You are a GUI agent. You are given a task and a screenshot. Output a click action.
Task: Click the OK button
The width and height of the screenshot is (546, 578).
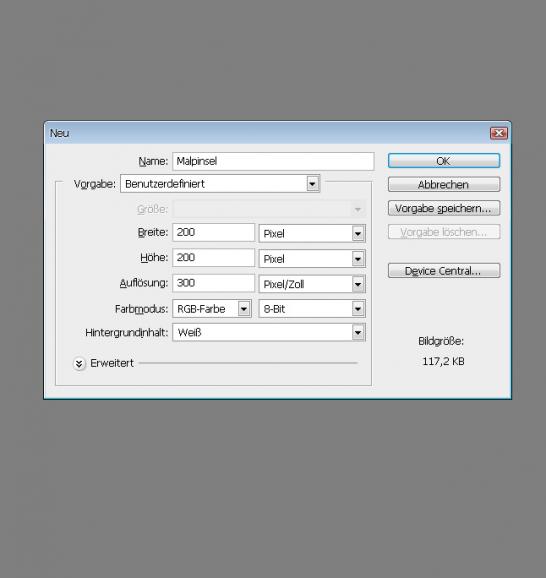point(444,161)
